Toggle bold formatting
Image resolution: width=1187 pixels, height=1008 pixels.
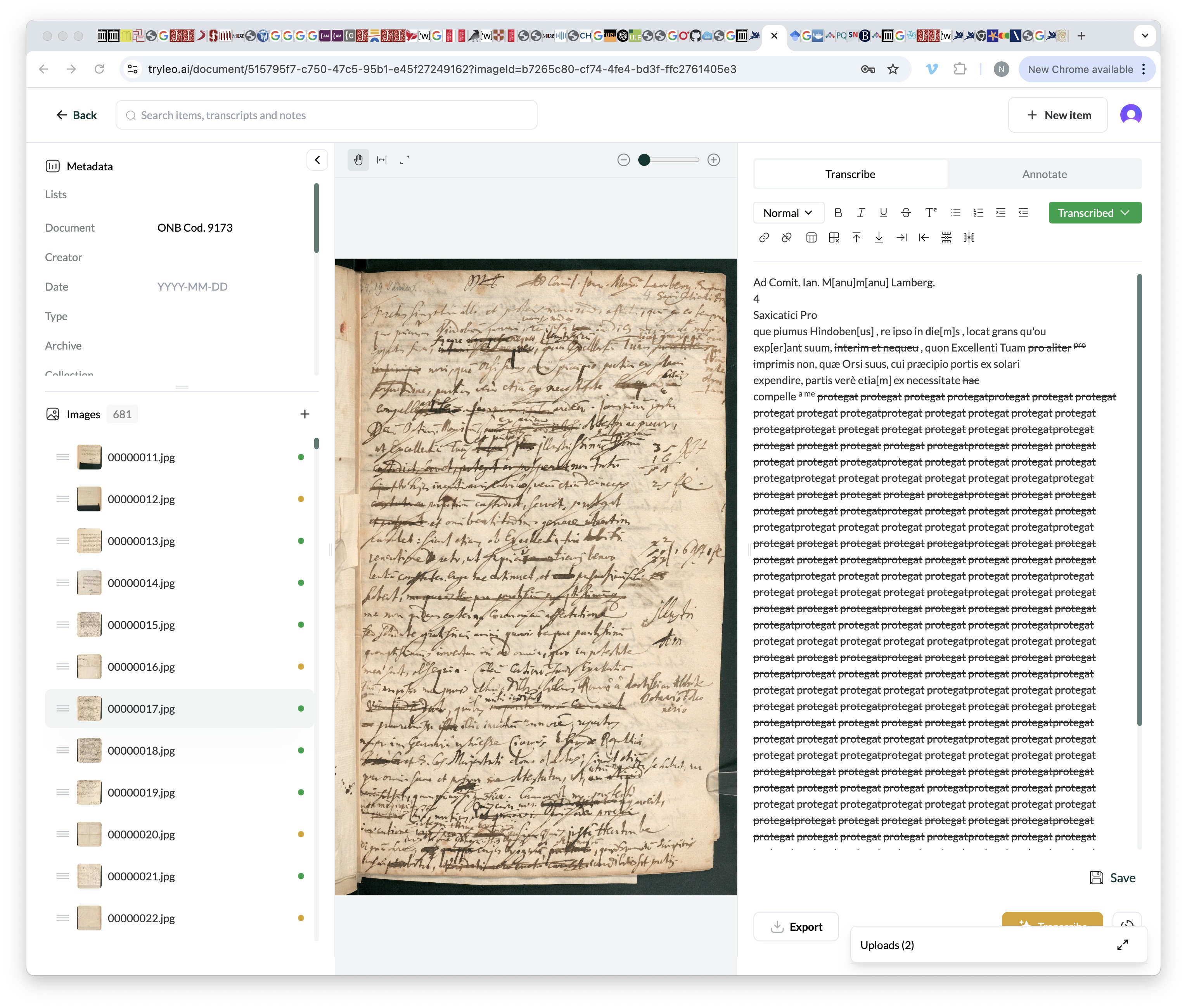[838, 213]
